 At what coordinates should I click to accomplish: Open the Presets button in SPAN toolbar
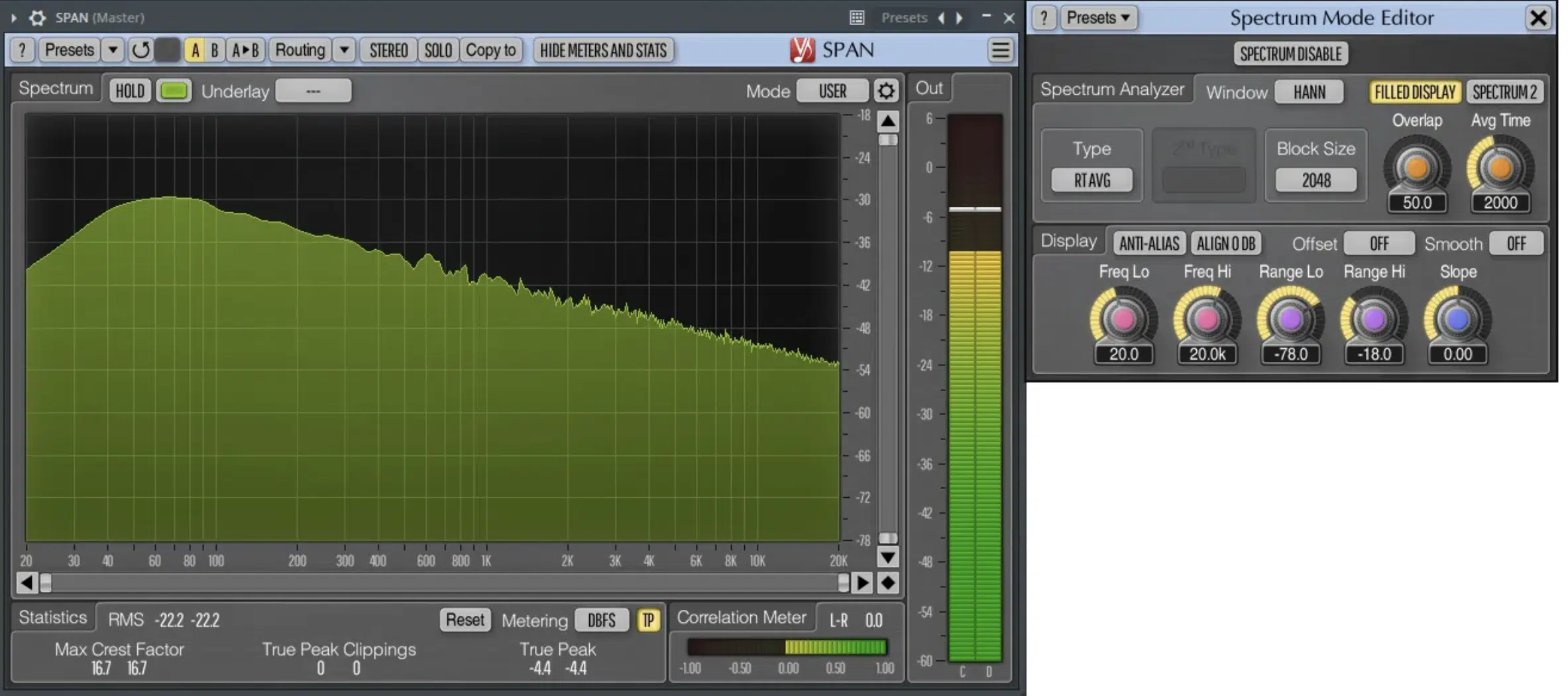click(69, 50)
